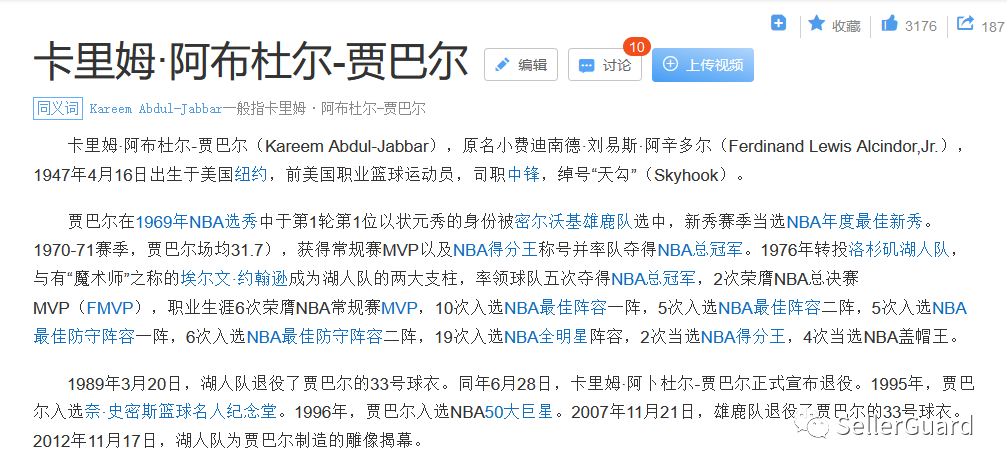1007x467 pixels.
Task: Click NBA得分王 link after 2次当选
Action: click(x=743, y=335)
